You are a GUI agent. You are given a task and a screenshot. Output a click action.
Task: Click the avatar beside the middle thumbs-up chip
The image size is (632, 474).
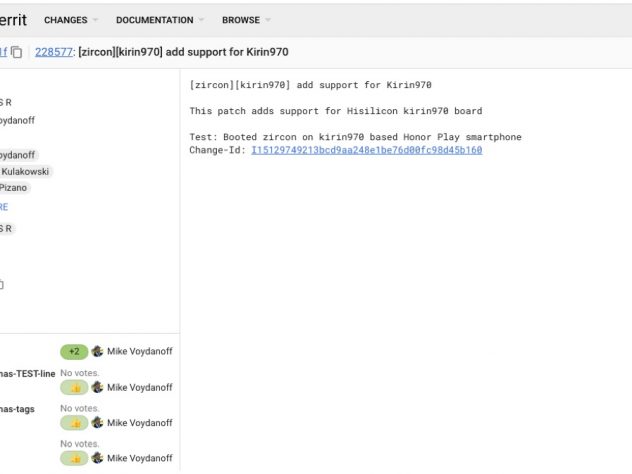point(98,423)
